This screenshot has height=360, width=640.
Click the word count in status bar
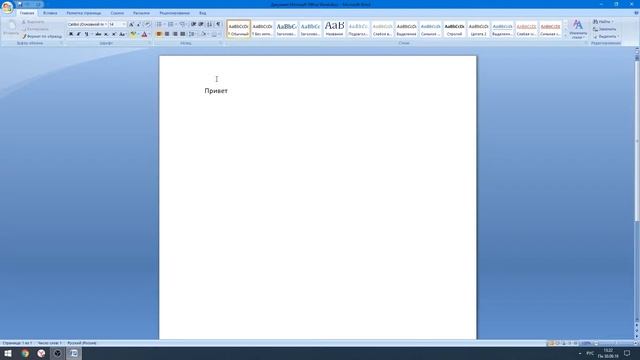pos(49,343)
